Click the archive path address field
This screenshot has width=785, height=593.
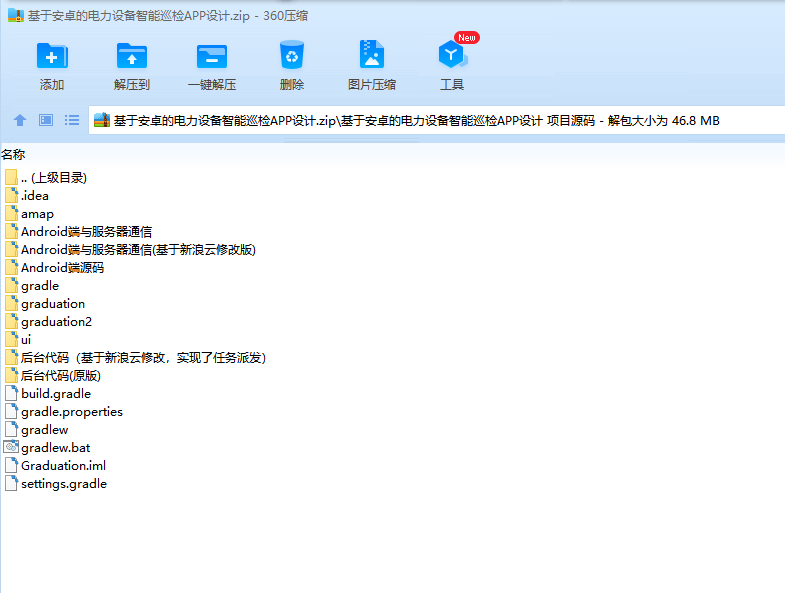click(437, 120)
